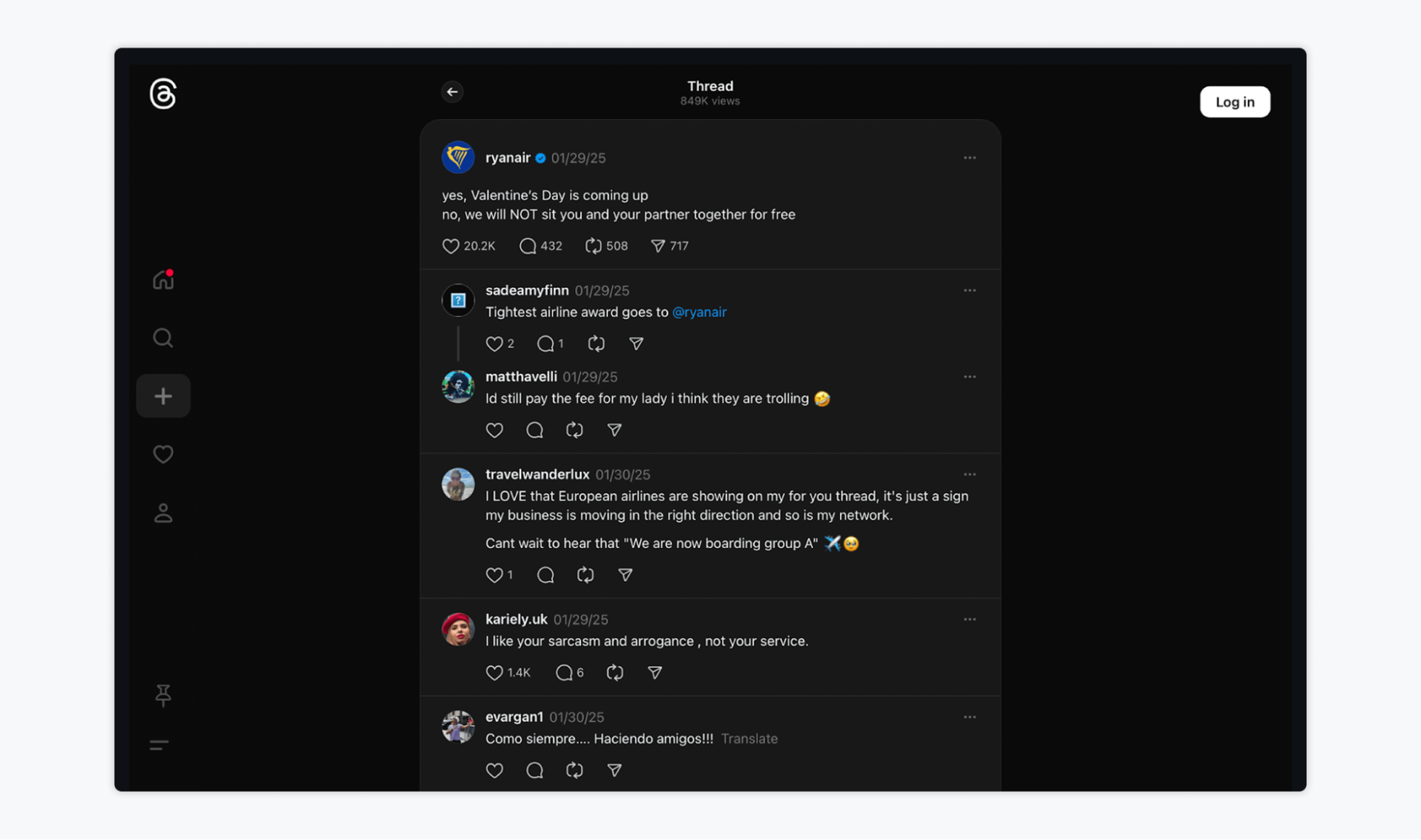Image resolution: width=1421 pixels, height=840 pixels.
Task: Open the Profile icon in sidebar
Action: (163, 513)
